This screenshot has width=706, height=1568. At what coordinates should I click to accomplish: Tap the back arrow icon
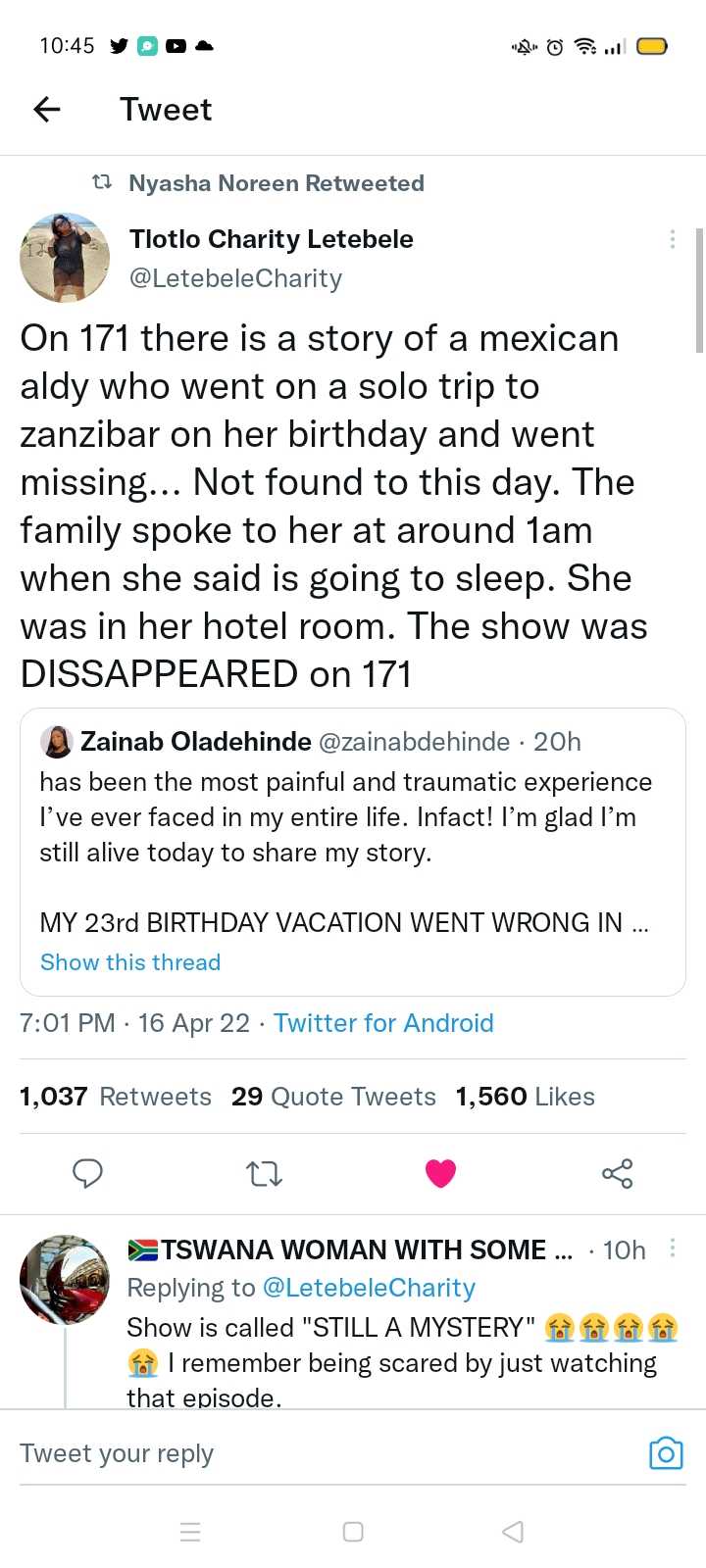click(47, 110)
